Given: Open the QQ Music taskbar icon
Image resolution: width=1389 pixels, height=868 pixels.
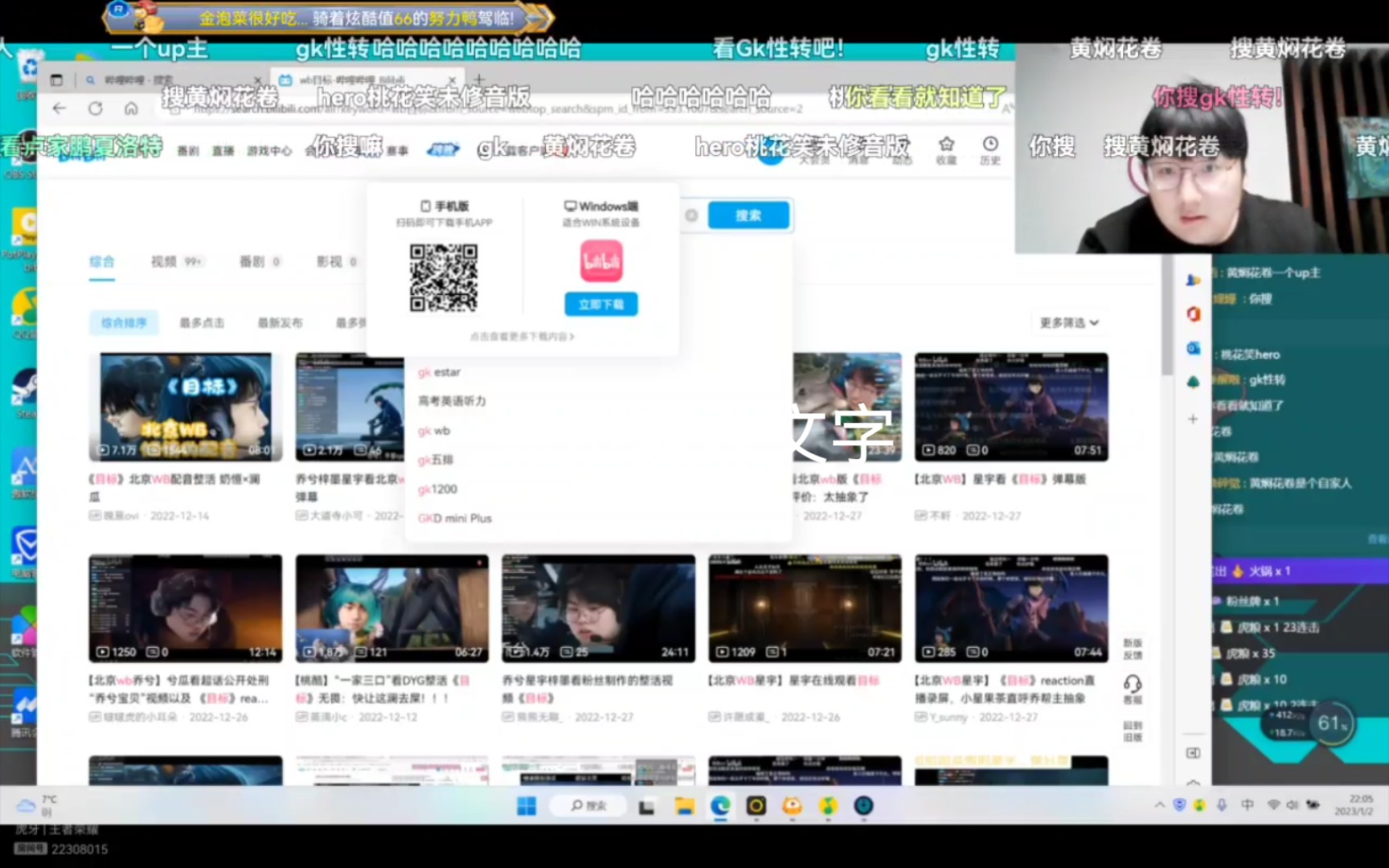Looking at the screenshot, I should pos(828,806).
